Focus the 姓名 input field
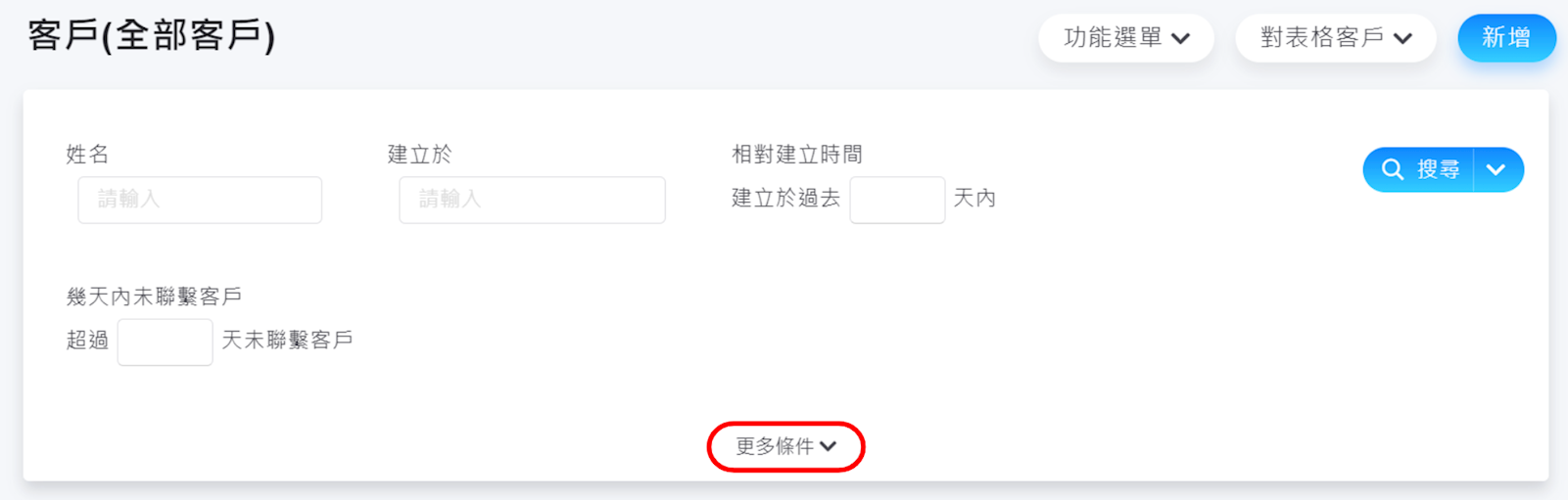 (x=200, y=200)
